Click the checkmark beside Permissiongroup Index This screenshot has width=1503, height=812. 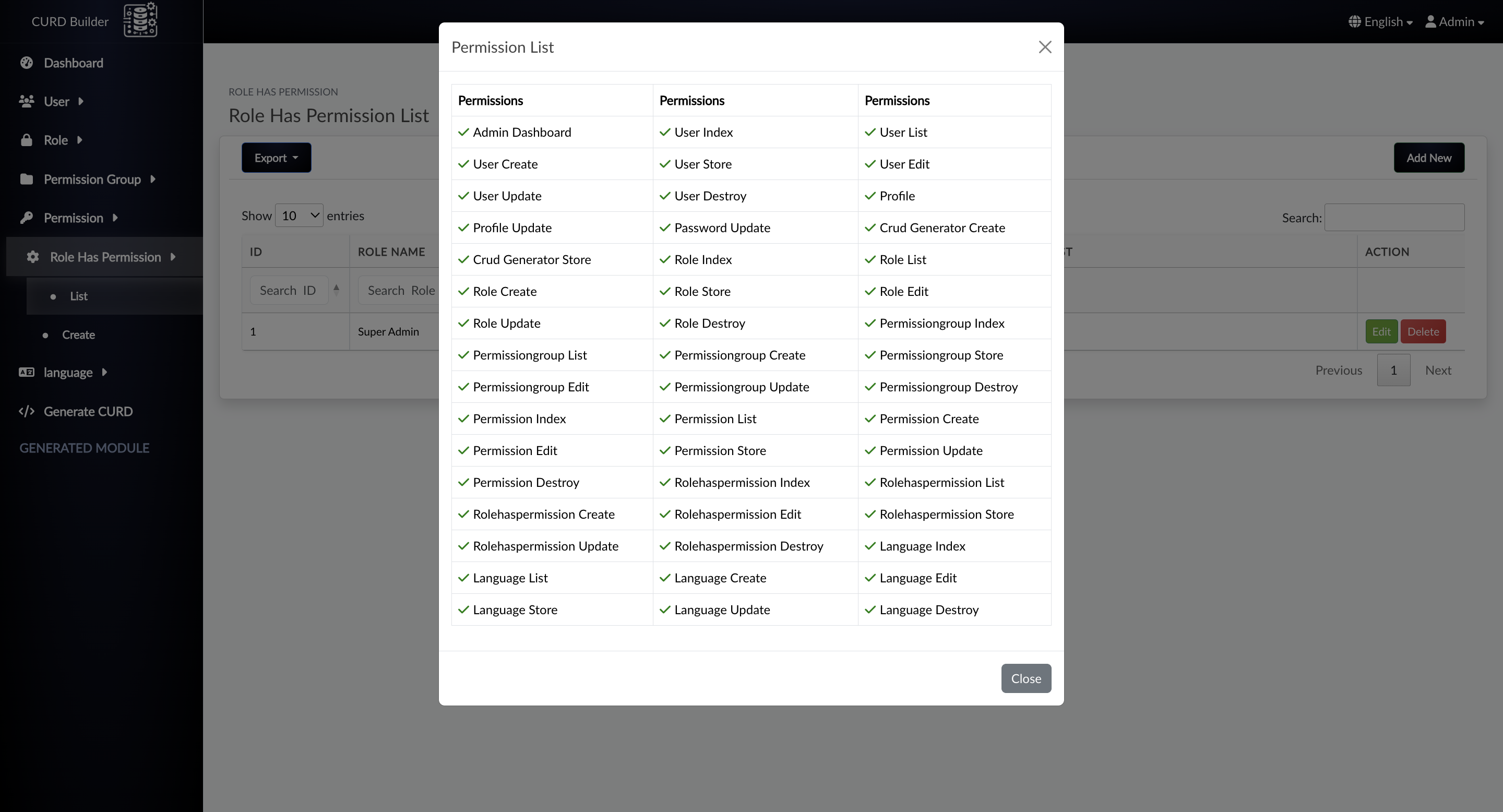[x=870, y=323]
